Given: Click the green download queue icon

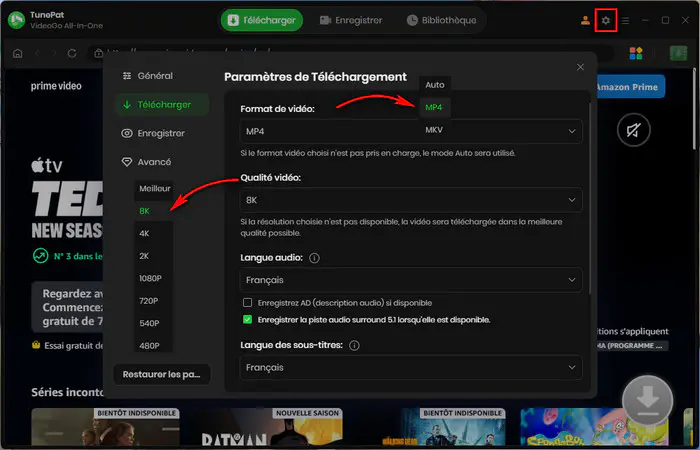Looking at the screenshot, I should 678,53.
